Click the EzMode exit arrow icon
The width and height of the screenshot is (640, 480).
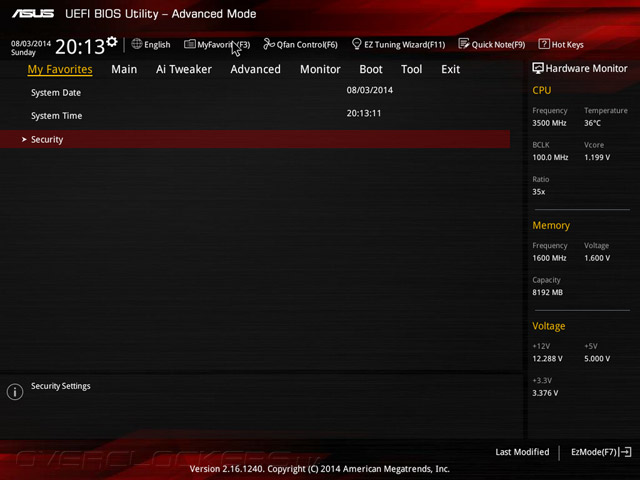625,452
